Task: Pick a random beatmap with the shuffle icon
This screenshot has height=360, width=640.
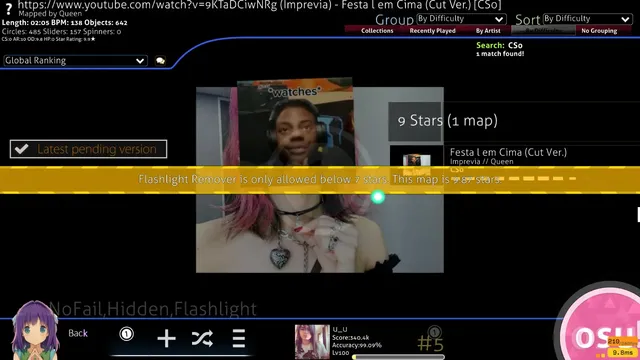Action: pyautogui.click(x=202, y=338)
